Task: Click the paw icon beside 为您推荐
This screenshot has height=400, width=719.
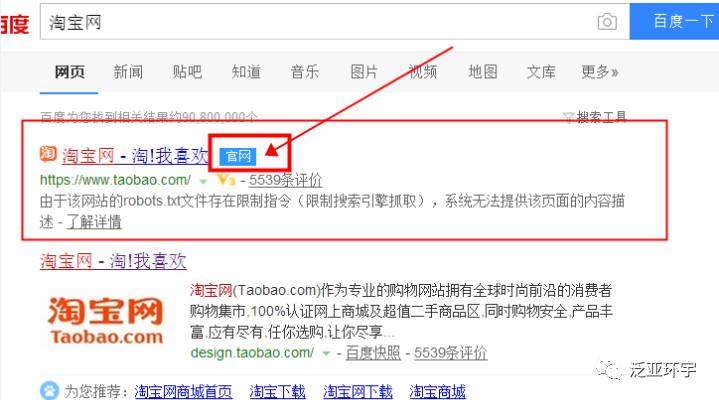Action: click(49, 391)
